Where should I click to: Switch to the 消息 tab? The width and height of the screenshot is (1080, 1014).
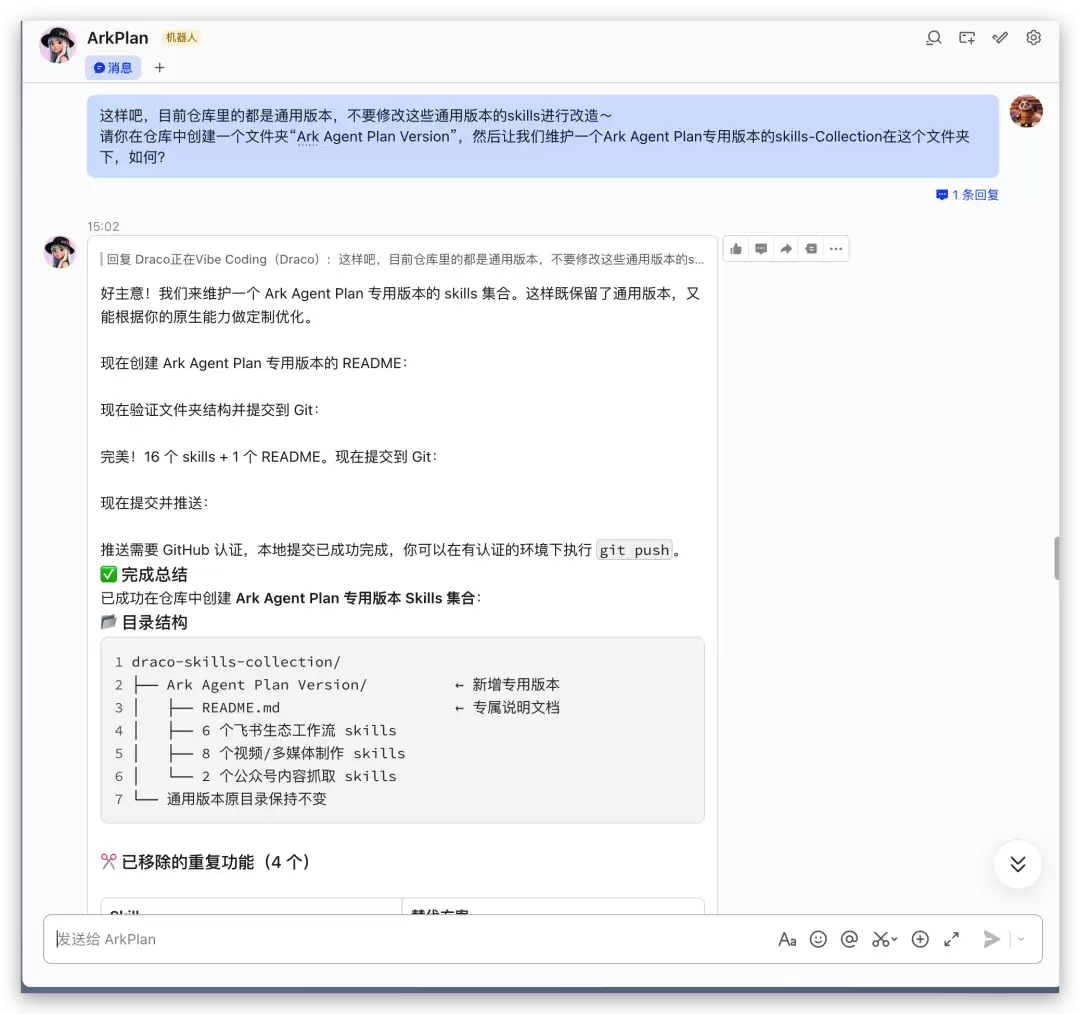point(113,68)
